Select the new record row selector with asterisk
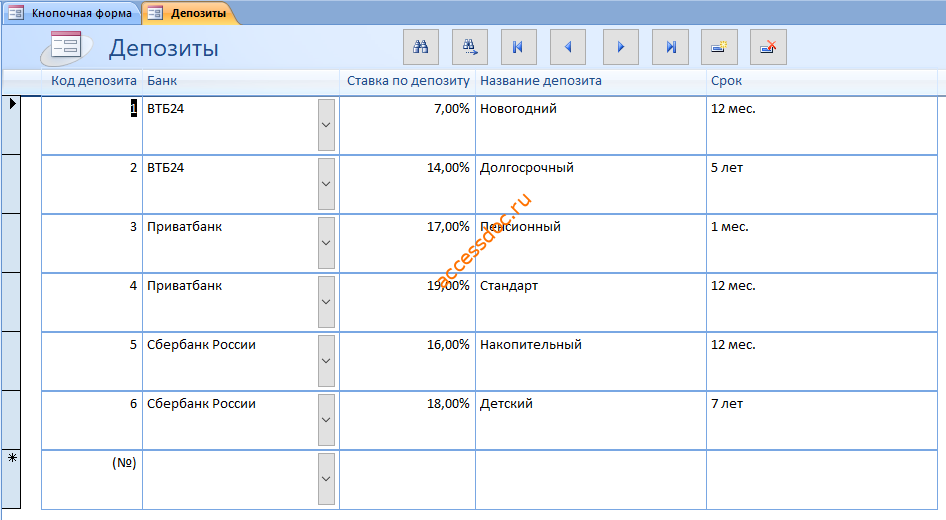The image size is (946, 520). [11, 479]
